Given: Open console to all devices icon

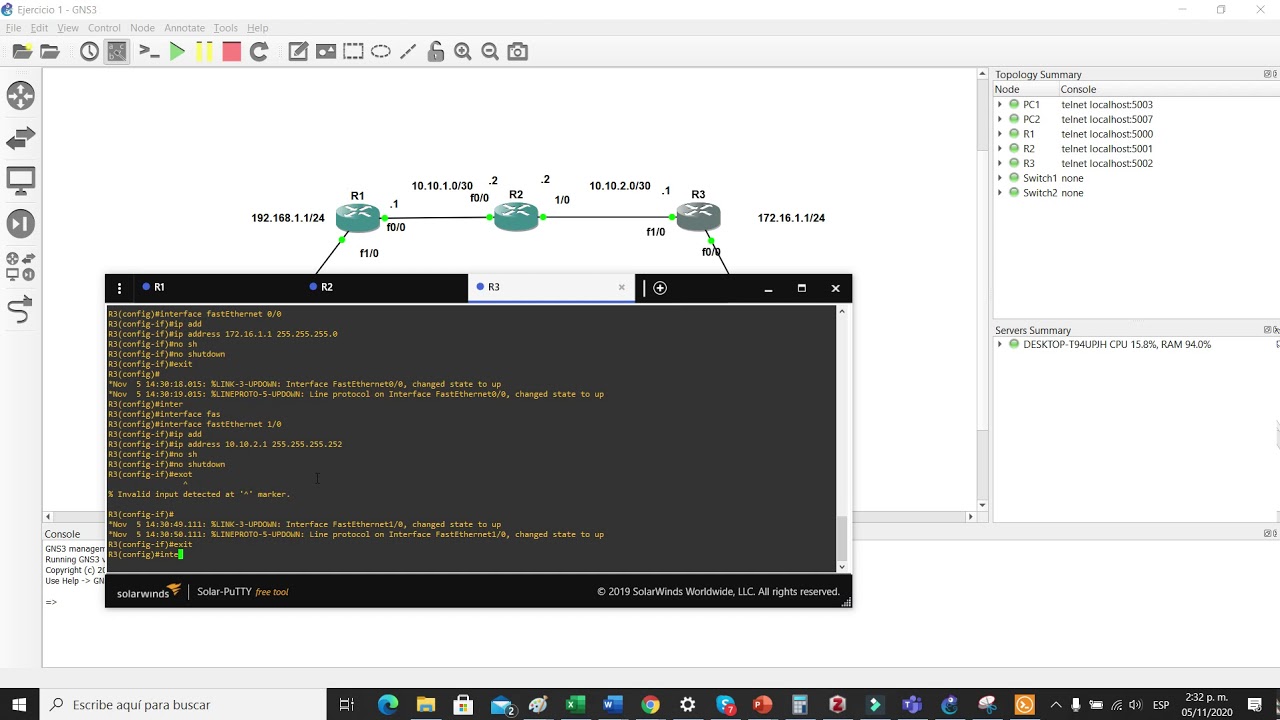Looking at the screenshot, I should pos(149,52).
